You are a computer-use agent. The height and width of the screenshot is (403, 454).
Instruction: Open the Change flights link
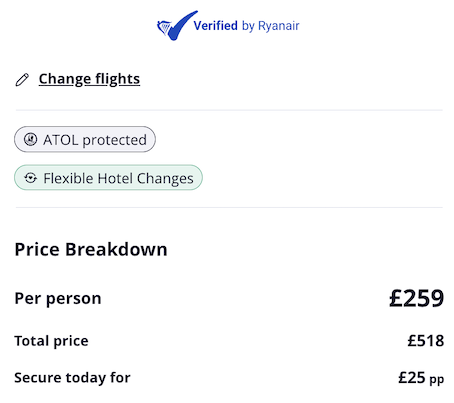pyautogui.click(x=89, y=79)
